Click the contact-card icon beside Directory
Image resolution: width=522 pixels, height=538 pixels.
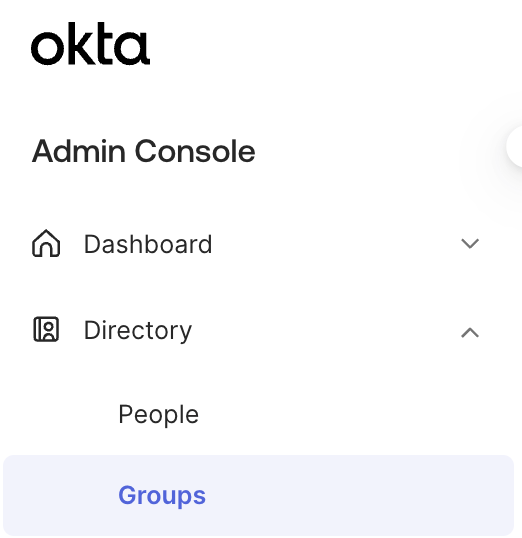tap(46, 329)
